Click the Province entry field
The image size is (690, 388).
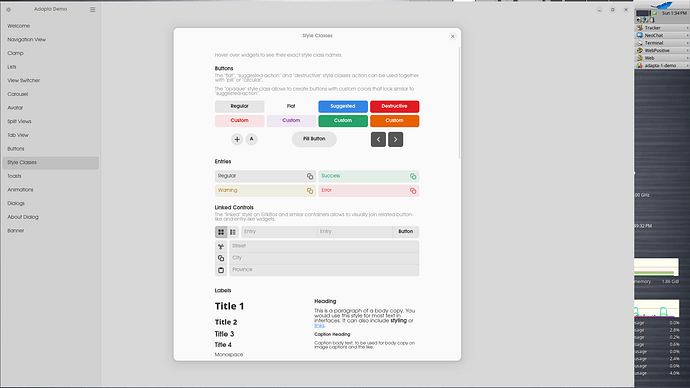324,270
